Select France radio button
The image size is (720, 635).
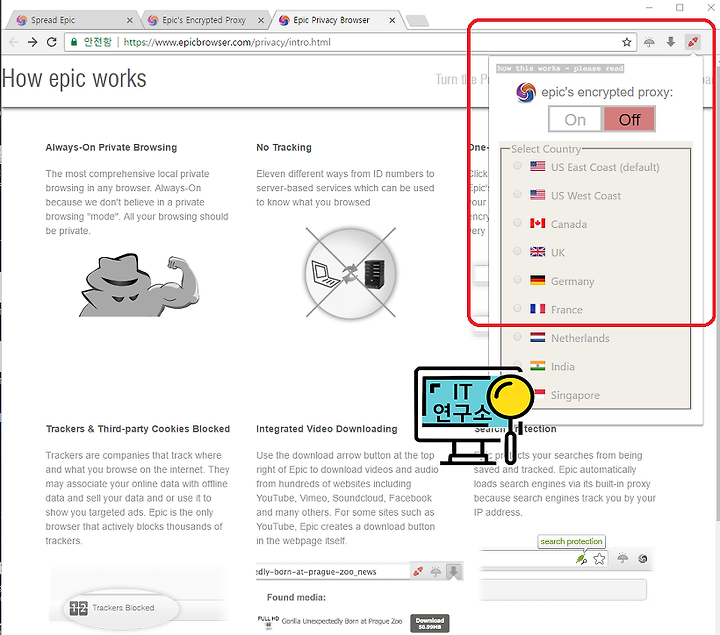coord(518,308)
